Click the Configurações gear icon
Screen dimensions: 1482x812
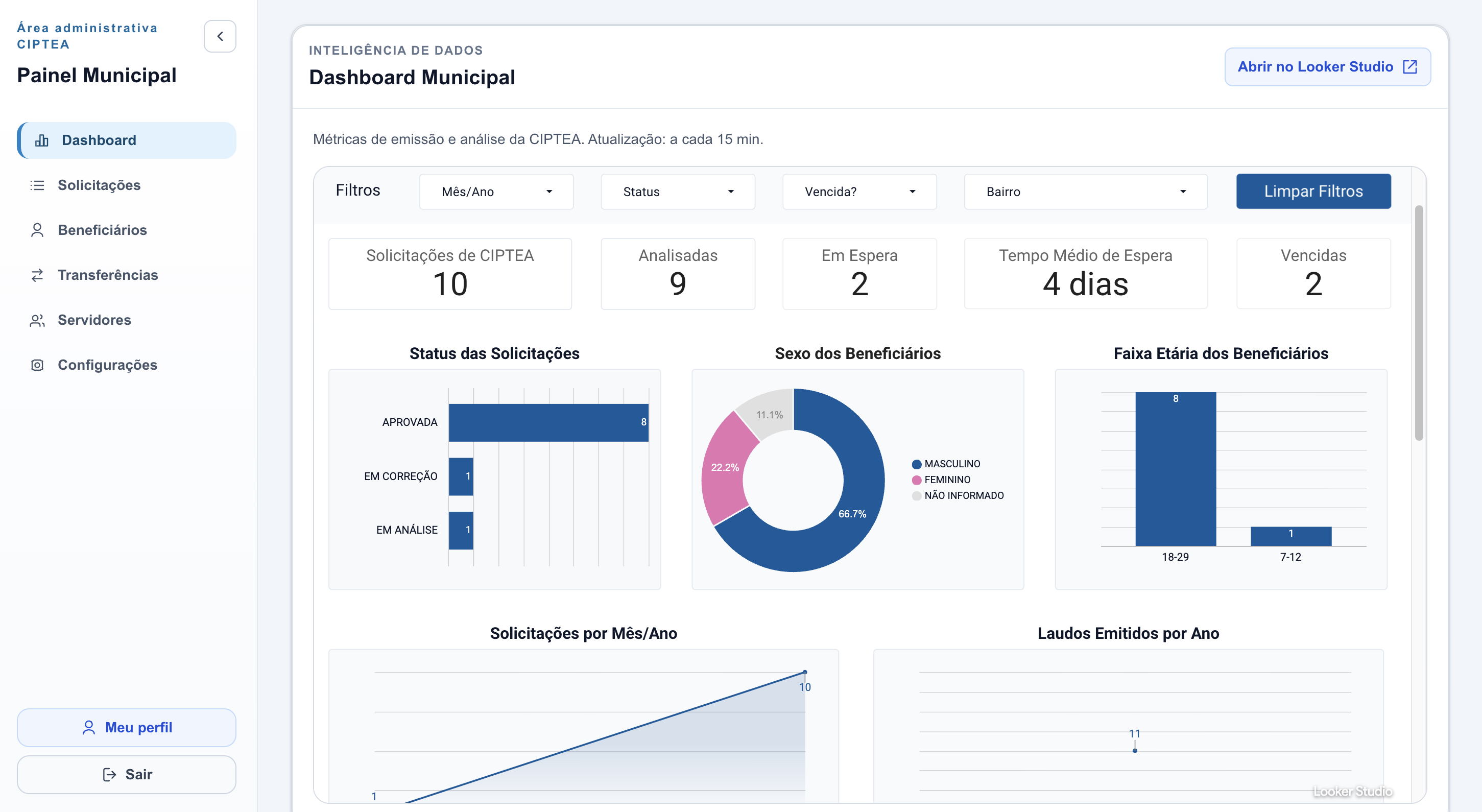coord(37,365)
